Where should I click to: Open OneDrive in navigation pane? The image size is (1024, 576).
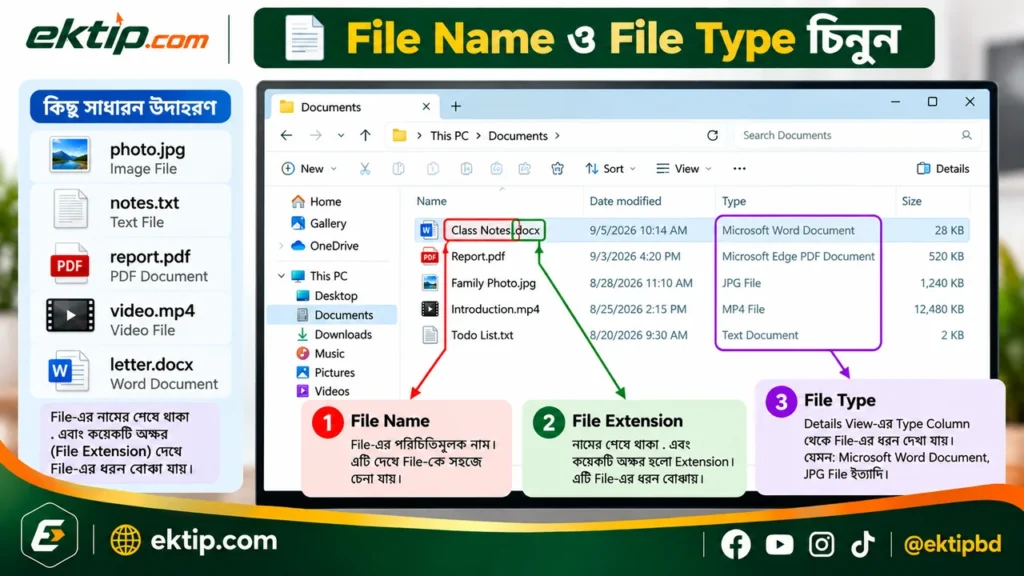(x=325, y=246)
